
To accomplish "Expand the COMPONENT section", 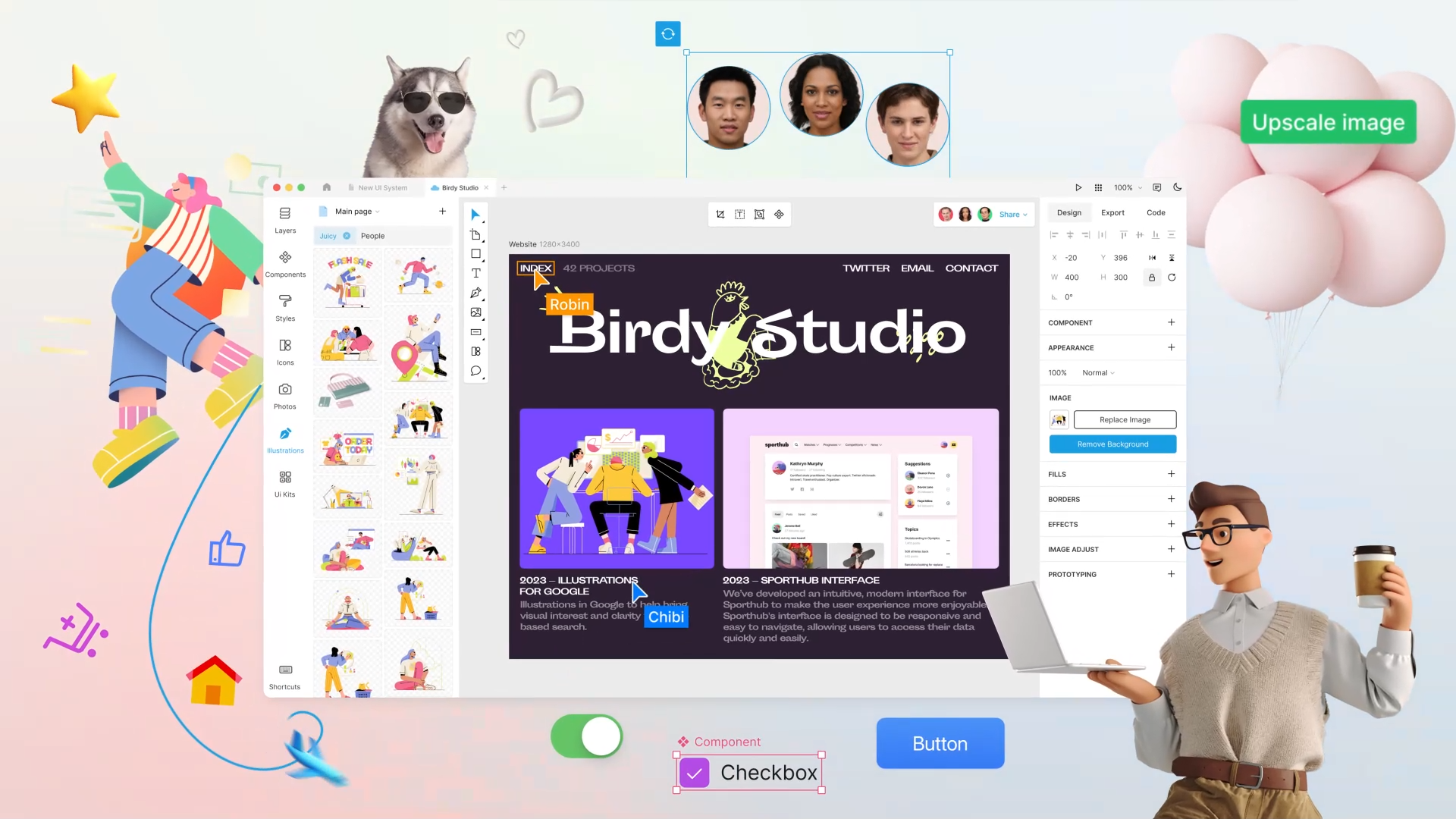I will [x=1171, y=322].
